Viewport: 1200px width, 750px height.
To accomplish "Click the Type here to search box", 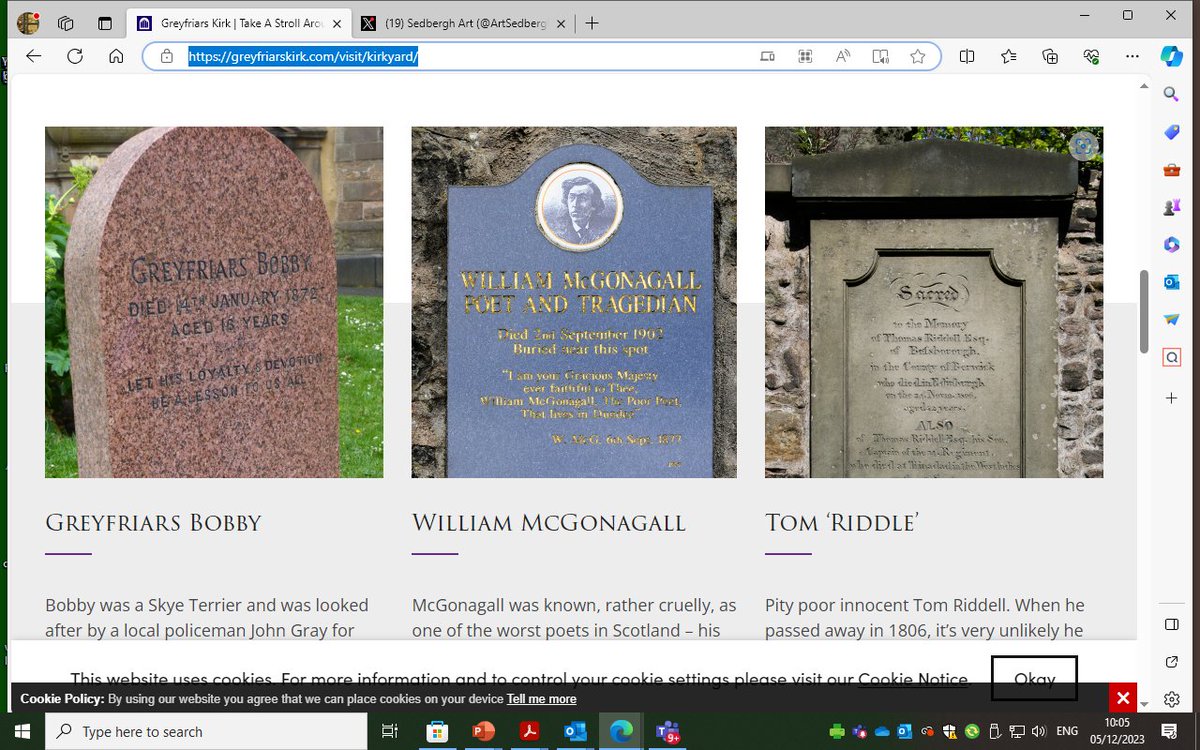I will pos(206,731).
